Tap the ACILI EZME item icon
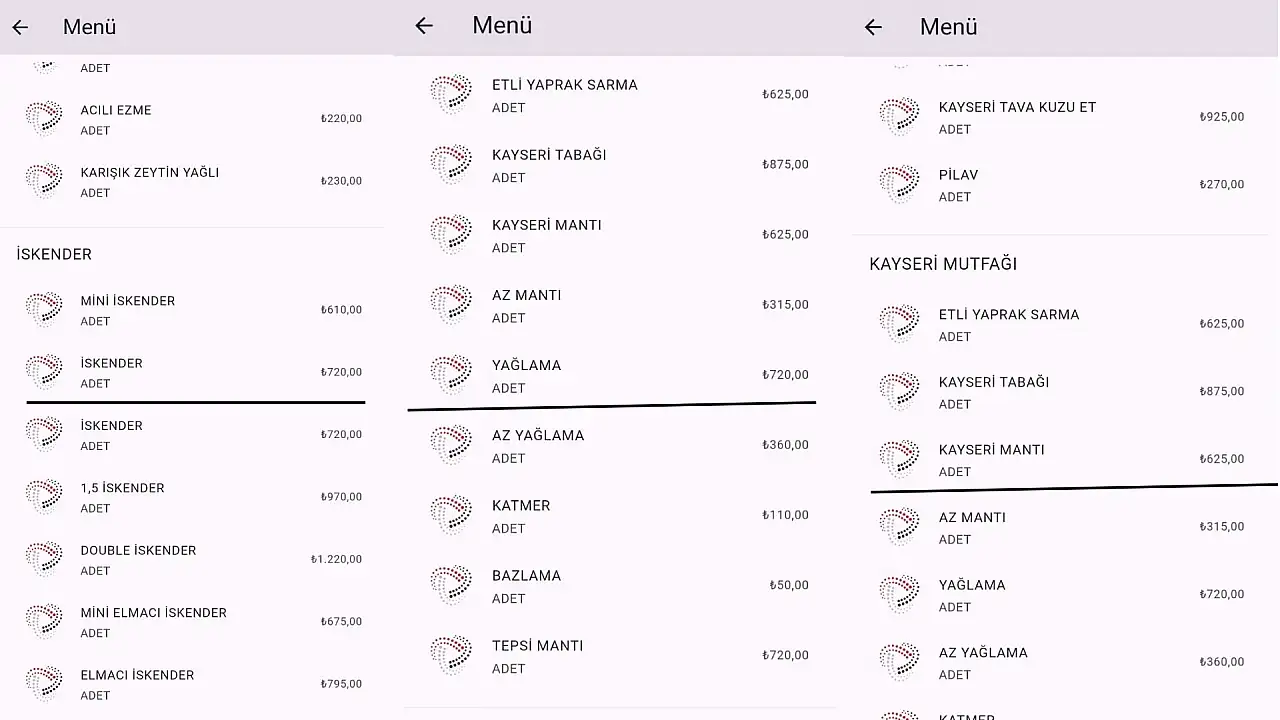1280x720 pixels. tap(44, 119)
